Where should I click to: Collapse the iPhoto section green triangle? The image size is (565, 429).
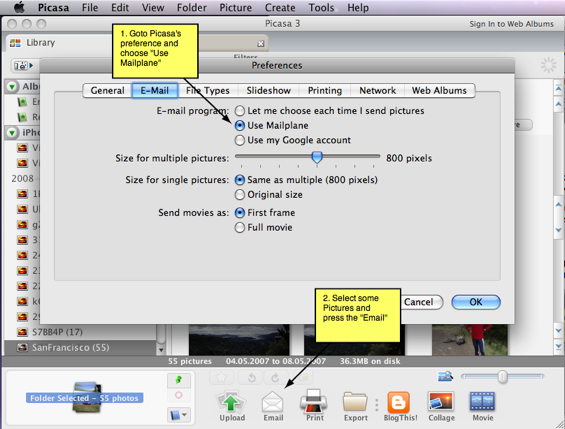[x=12, y=133]
